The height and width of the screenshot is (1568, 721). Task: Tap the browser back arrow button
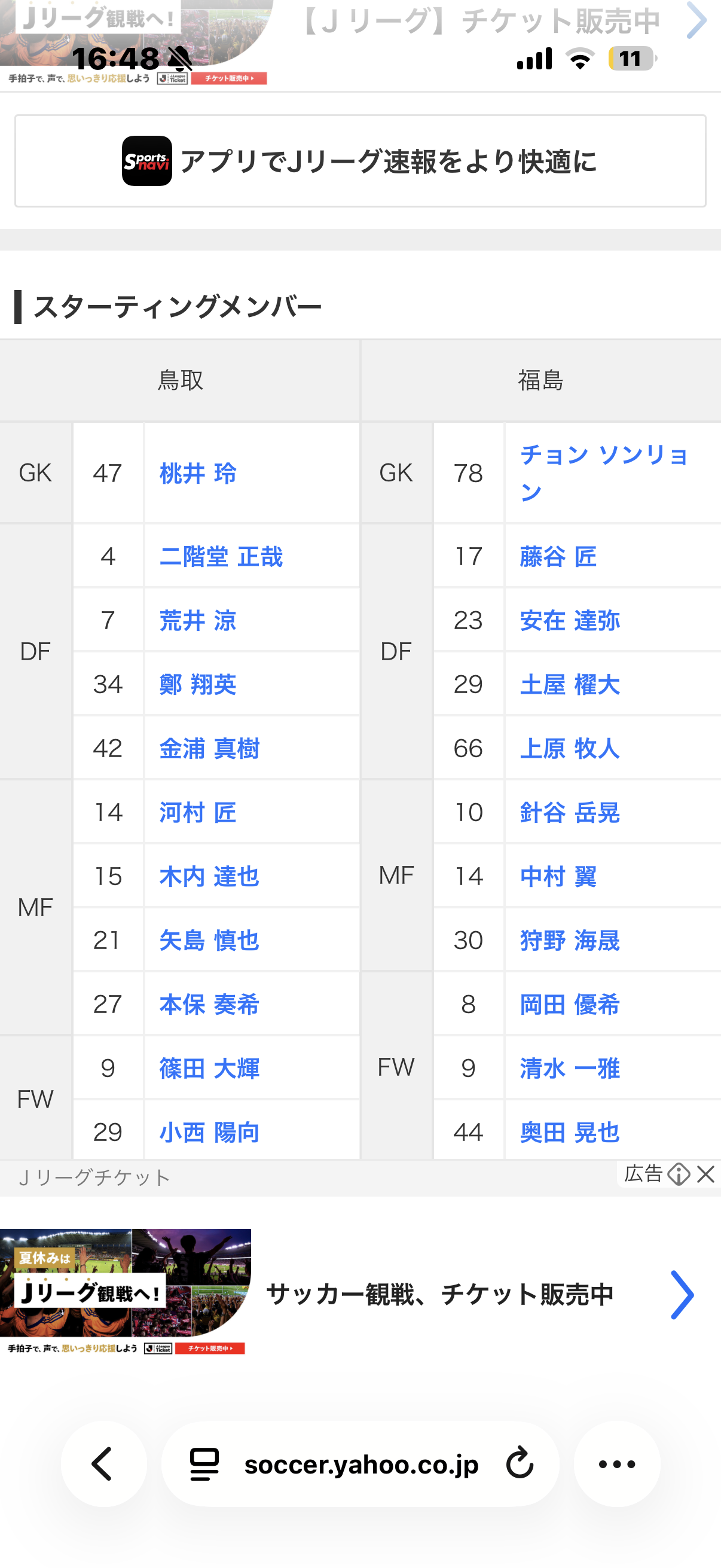click(103, 1464)
